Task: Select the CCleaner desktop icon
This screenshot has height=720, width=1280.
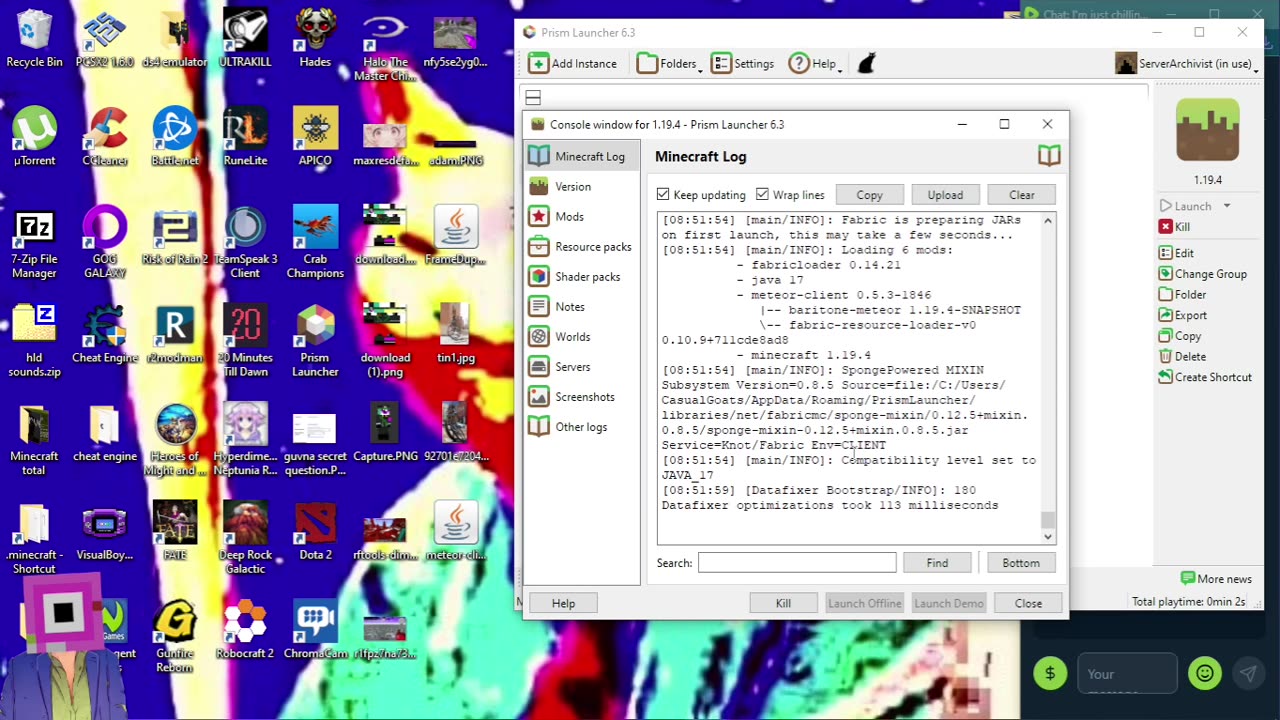Action: click(x=104, y=137)
